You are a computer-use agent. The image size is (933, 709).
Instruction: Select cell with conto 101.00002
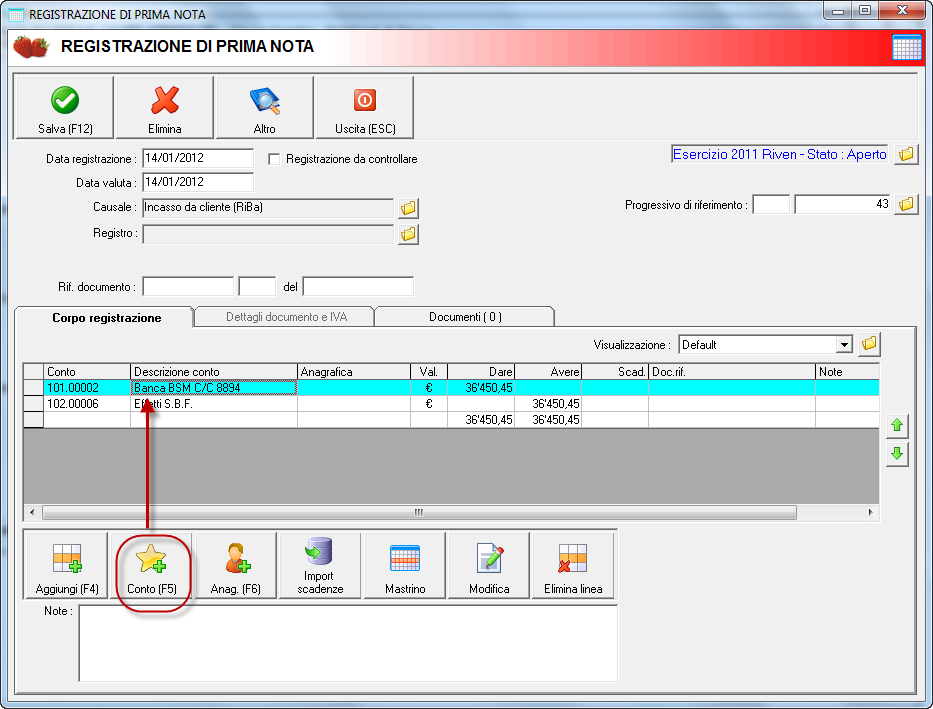87,388
